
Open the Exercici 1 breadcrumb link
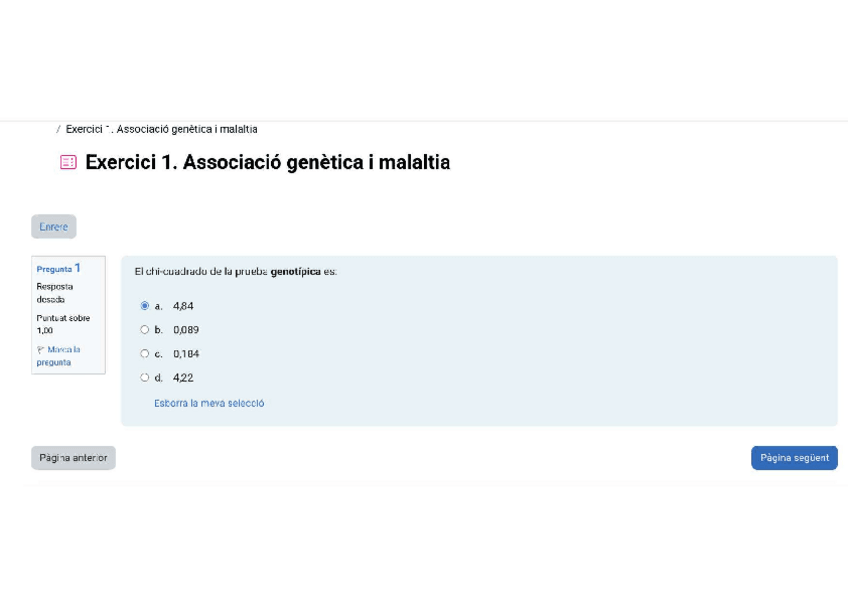pyautogui.click(x=161, y=129)
